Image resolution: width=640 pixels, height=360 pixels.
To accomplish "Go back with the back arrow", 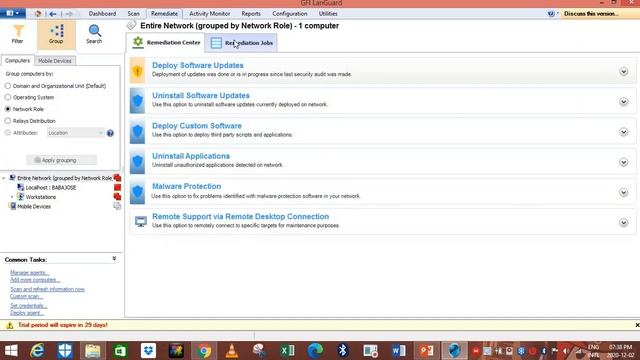I will point(53,13).
